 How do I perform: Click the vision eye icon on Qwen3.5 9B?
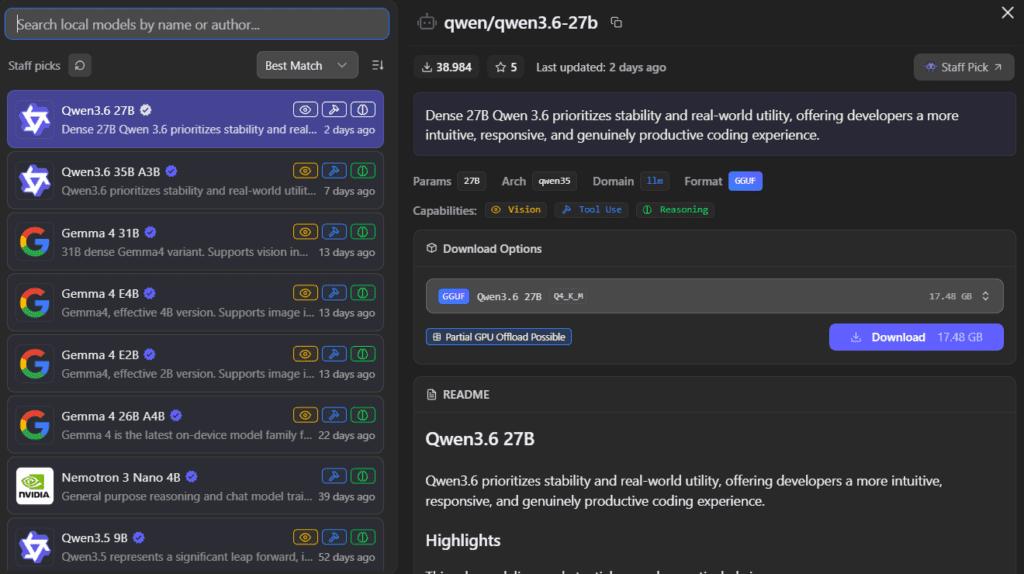305,537
